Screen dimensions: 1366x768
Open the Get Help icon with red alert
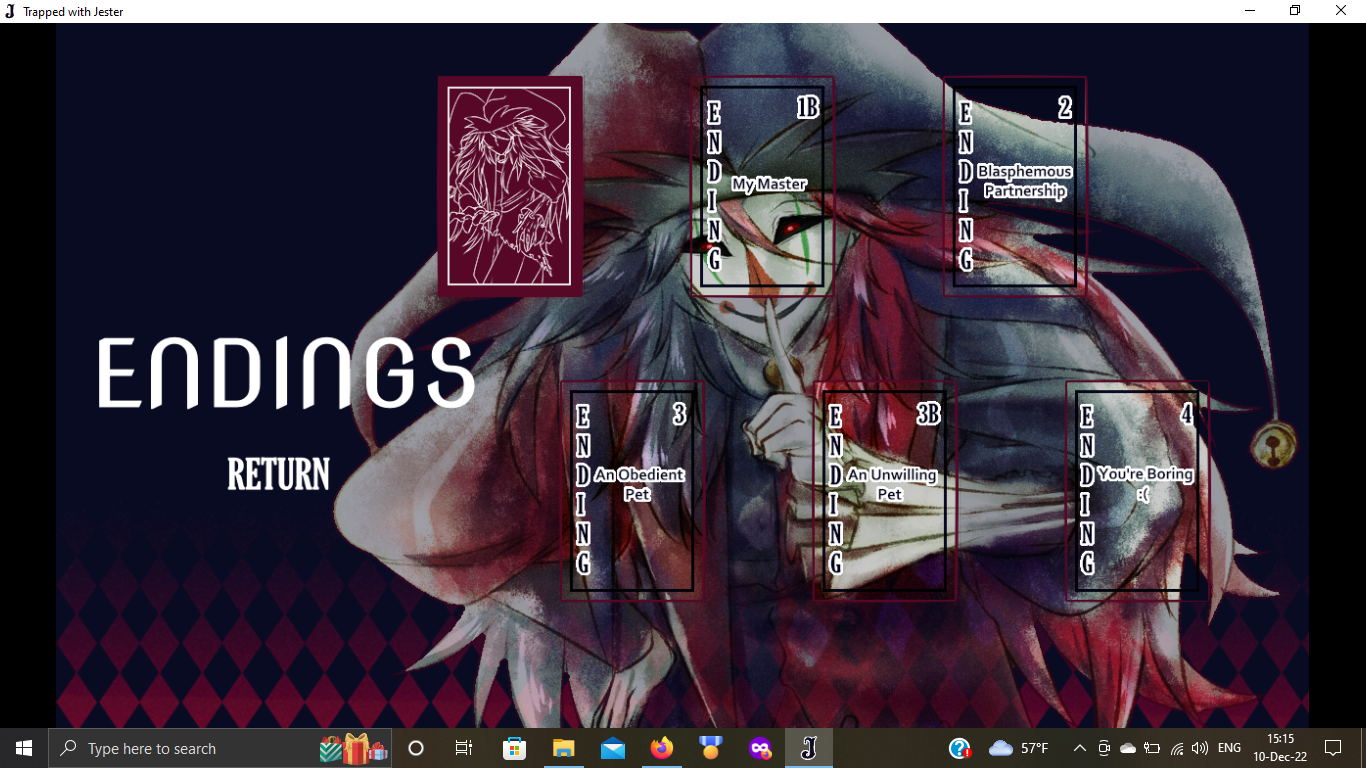point(960,748)
